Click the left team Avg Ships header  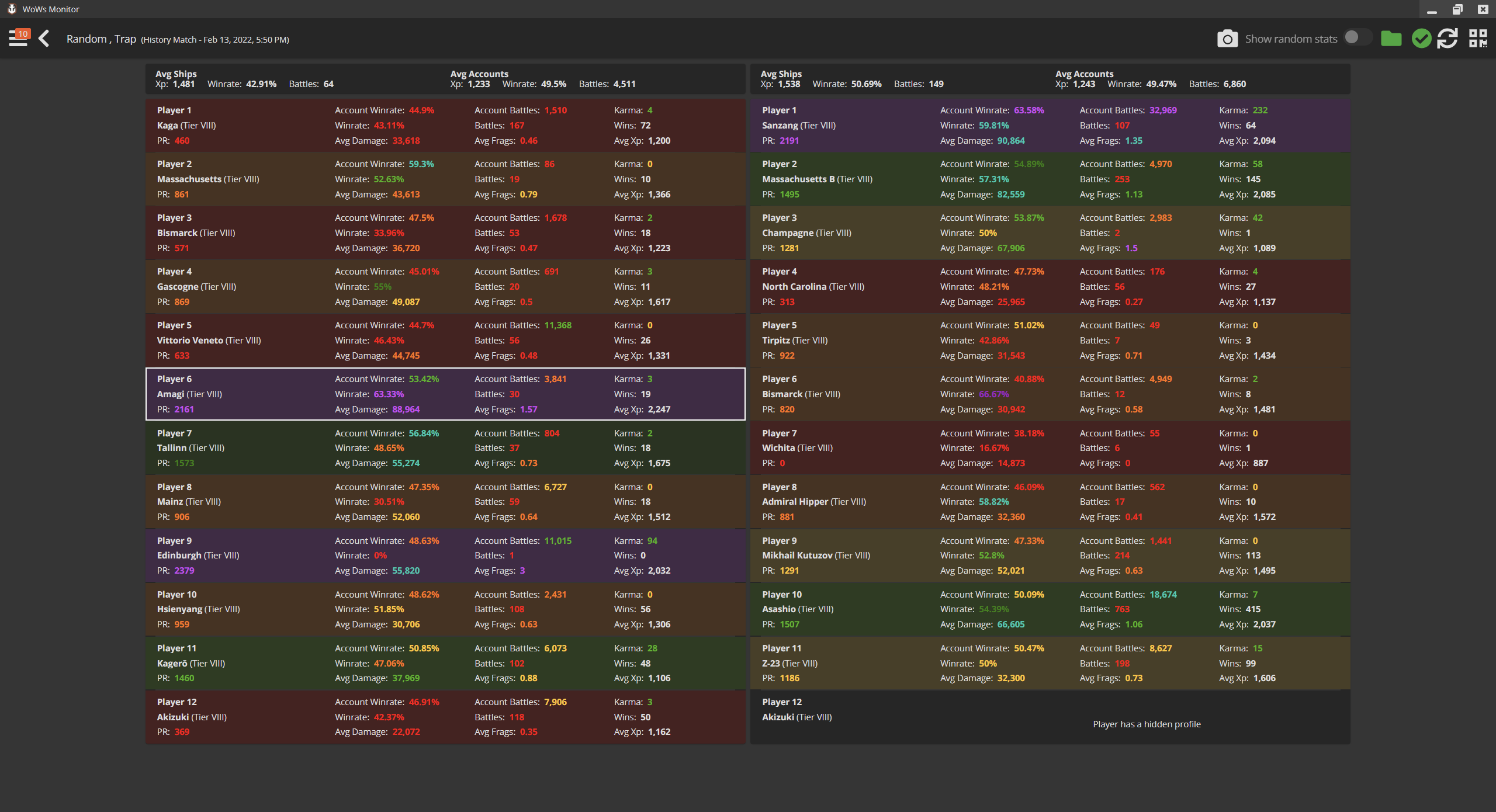point(176,74)
